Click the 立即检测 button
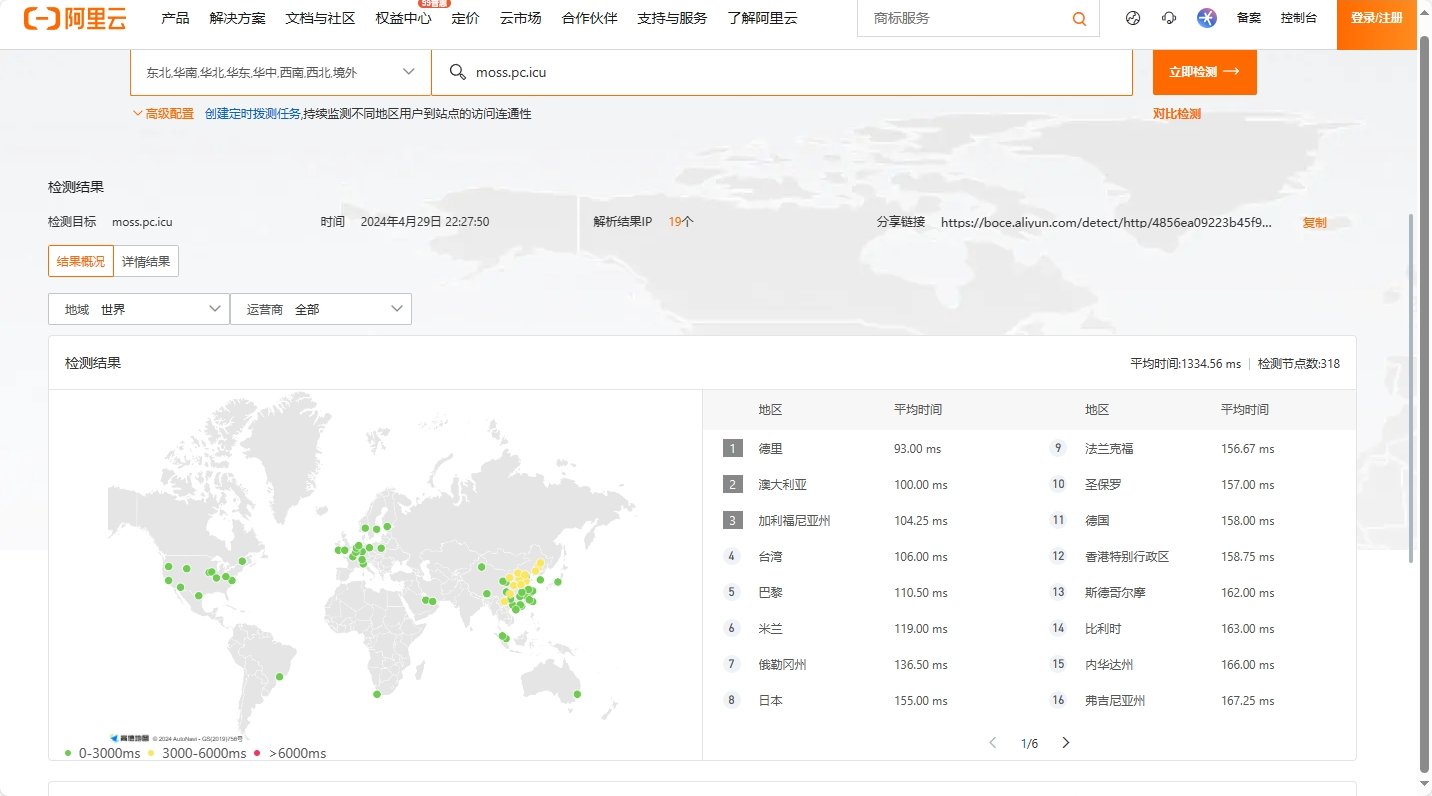 tap(1204, 72)
